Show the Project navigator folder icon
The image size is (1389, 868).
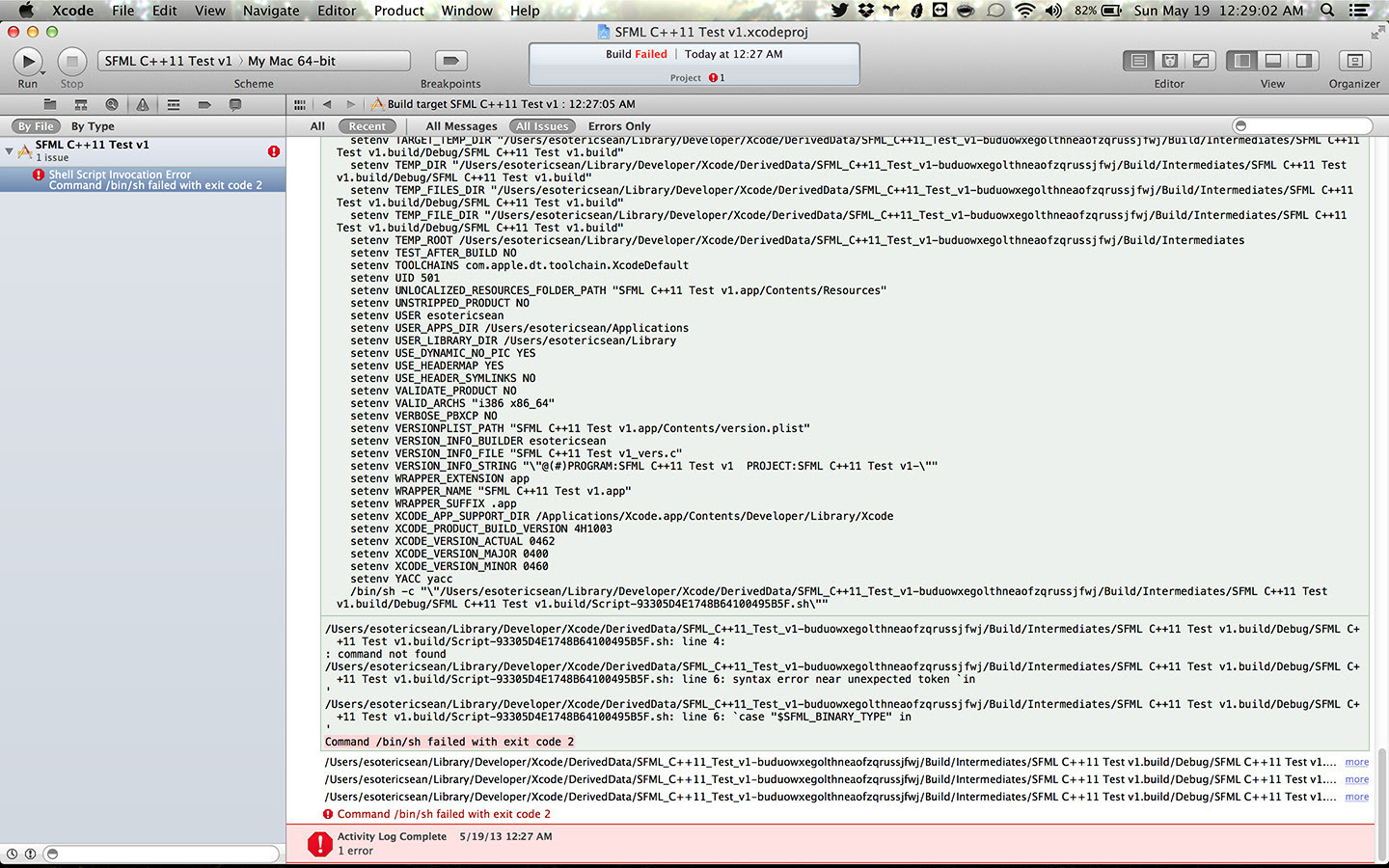tap(50, 104)
